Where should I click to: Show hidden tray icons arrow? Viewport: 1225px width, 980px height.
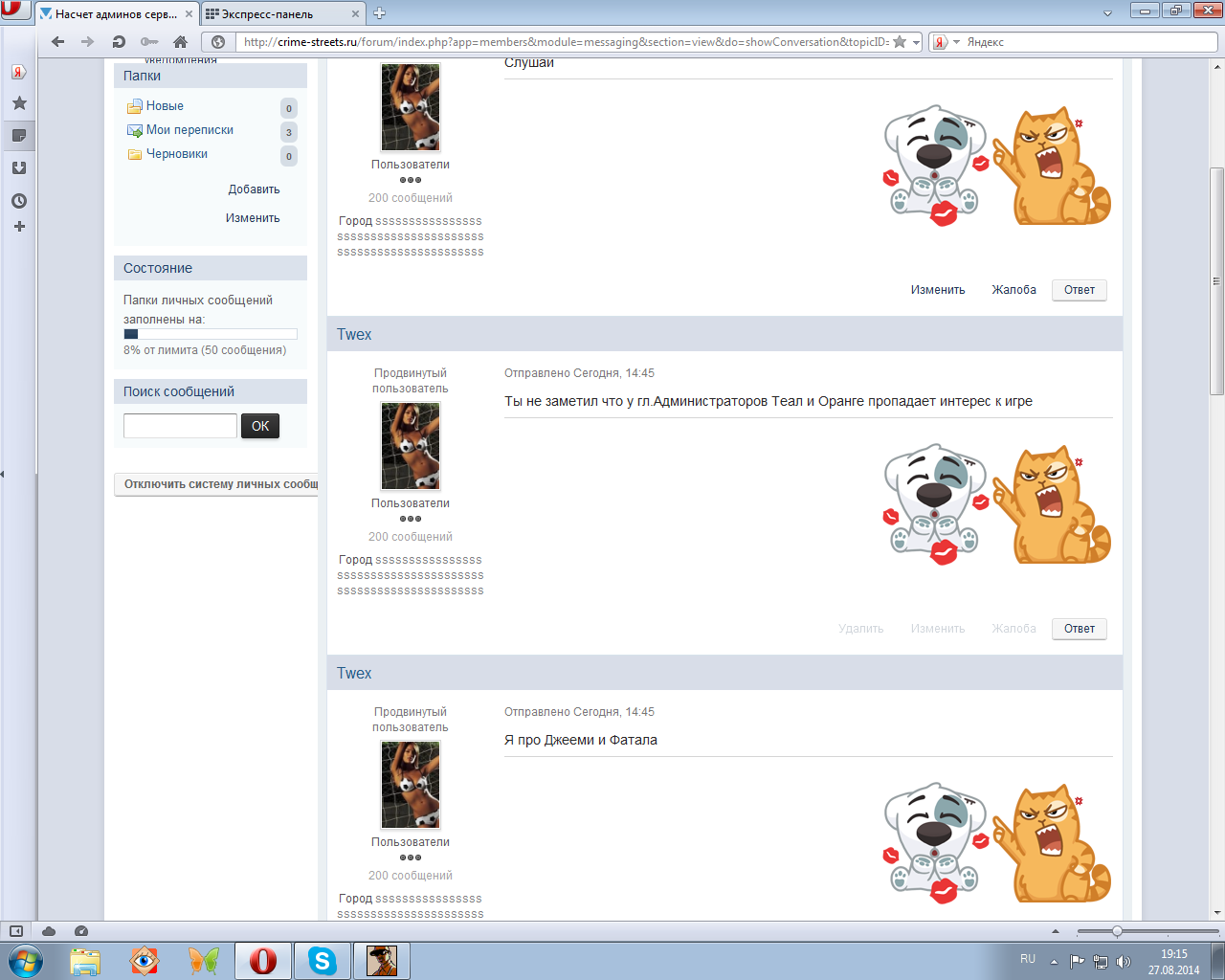click(1054, 962)
